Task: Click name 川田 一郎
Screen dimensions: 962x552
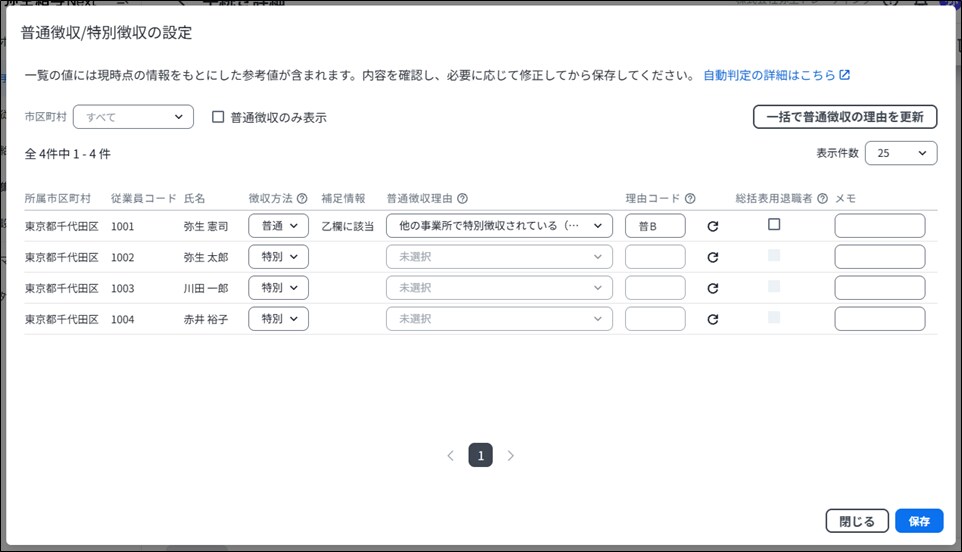Action: pos(206,288)
